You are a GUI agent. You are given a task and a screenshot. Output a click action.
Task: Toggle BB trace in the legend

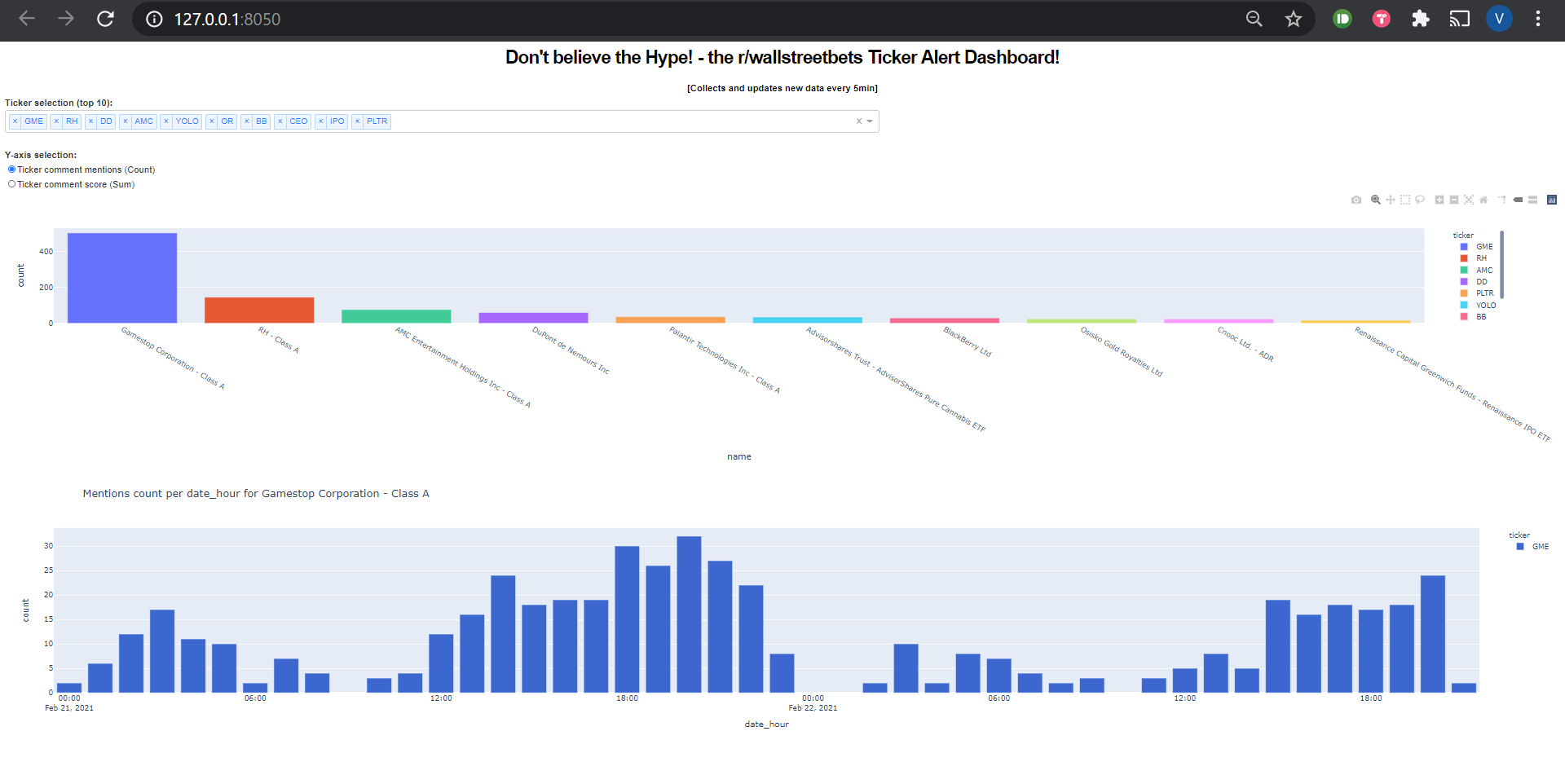tap(1474, 317)
